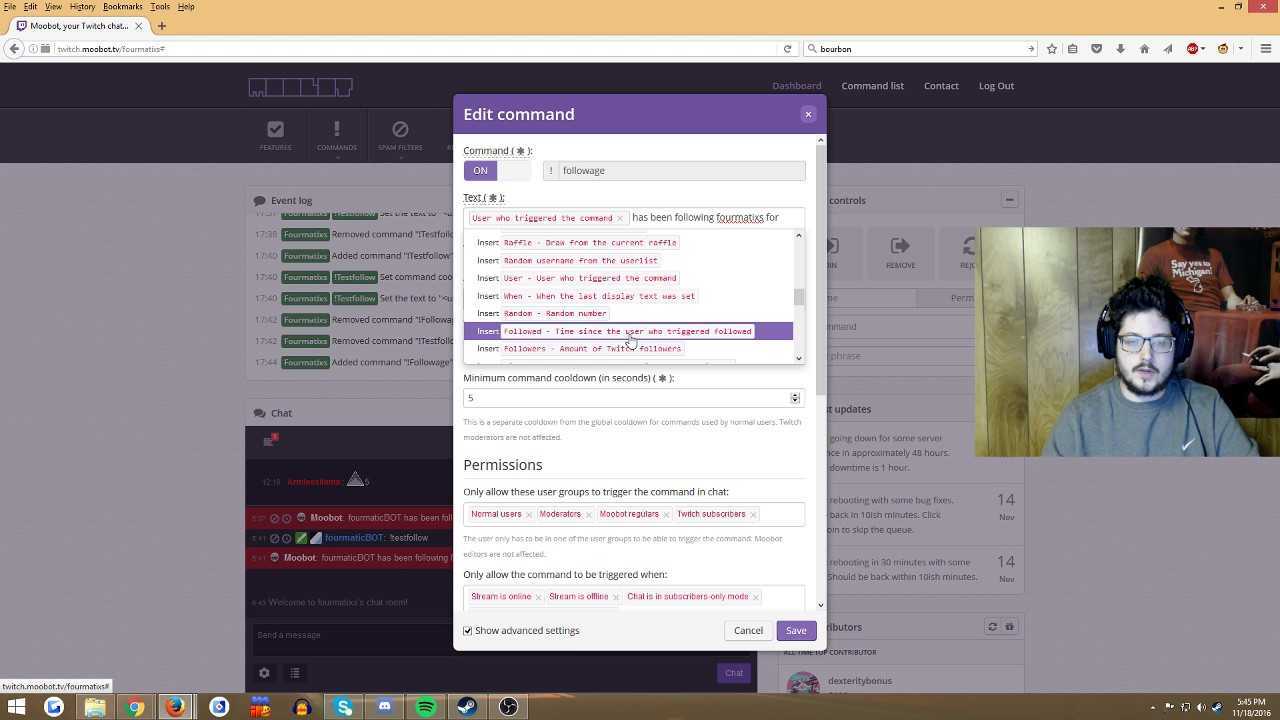This screenshot has height=720, width=1280.
Task: Open the History menu
Action: 82,6
